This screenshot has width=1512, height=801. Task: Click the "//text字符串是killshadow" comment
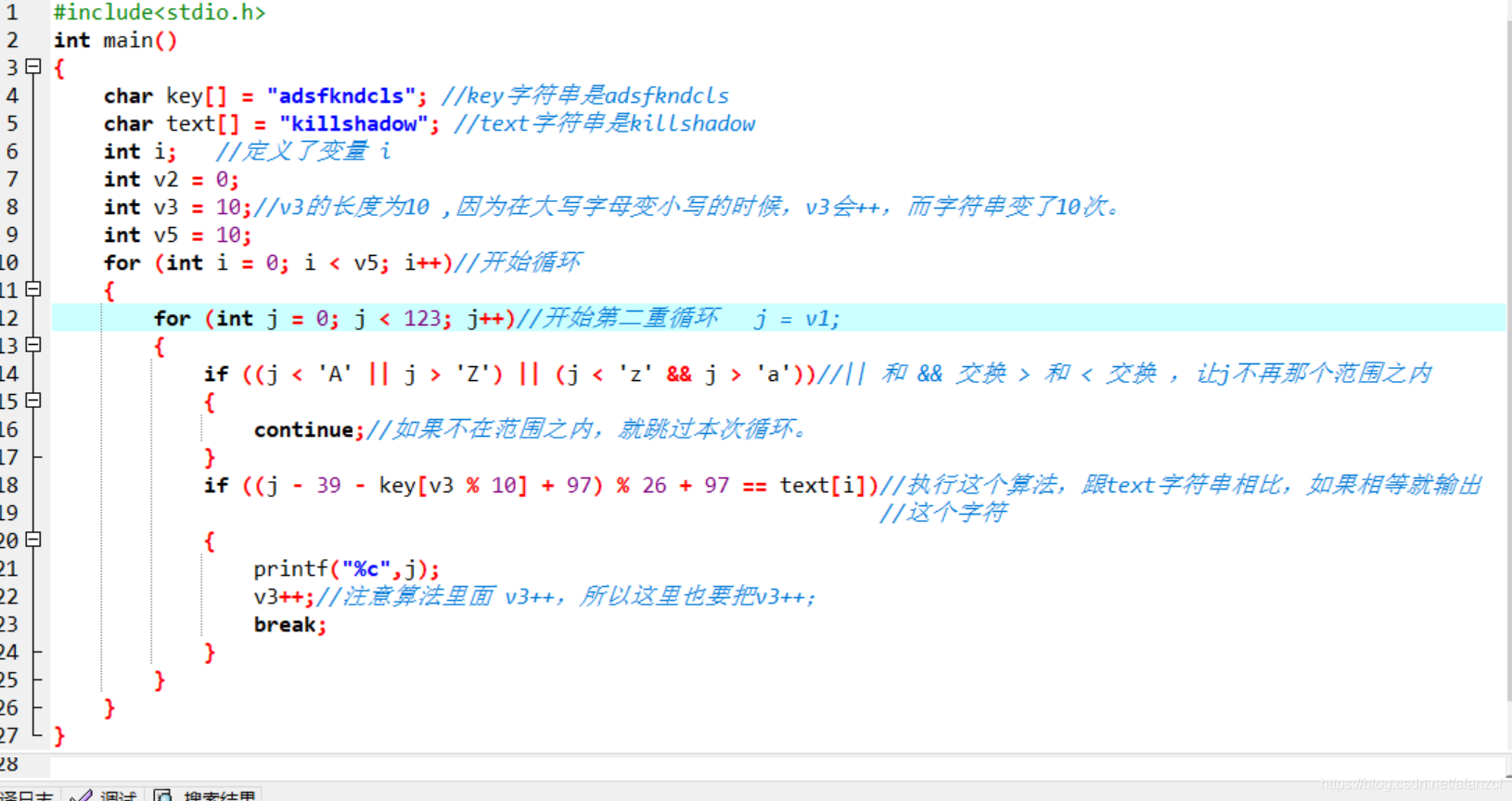[605, 124]
